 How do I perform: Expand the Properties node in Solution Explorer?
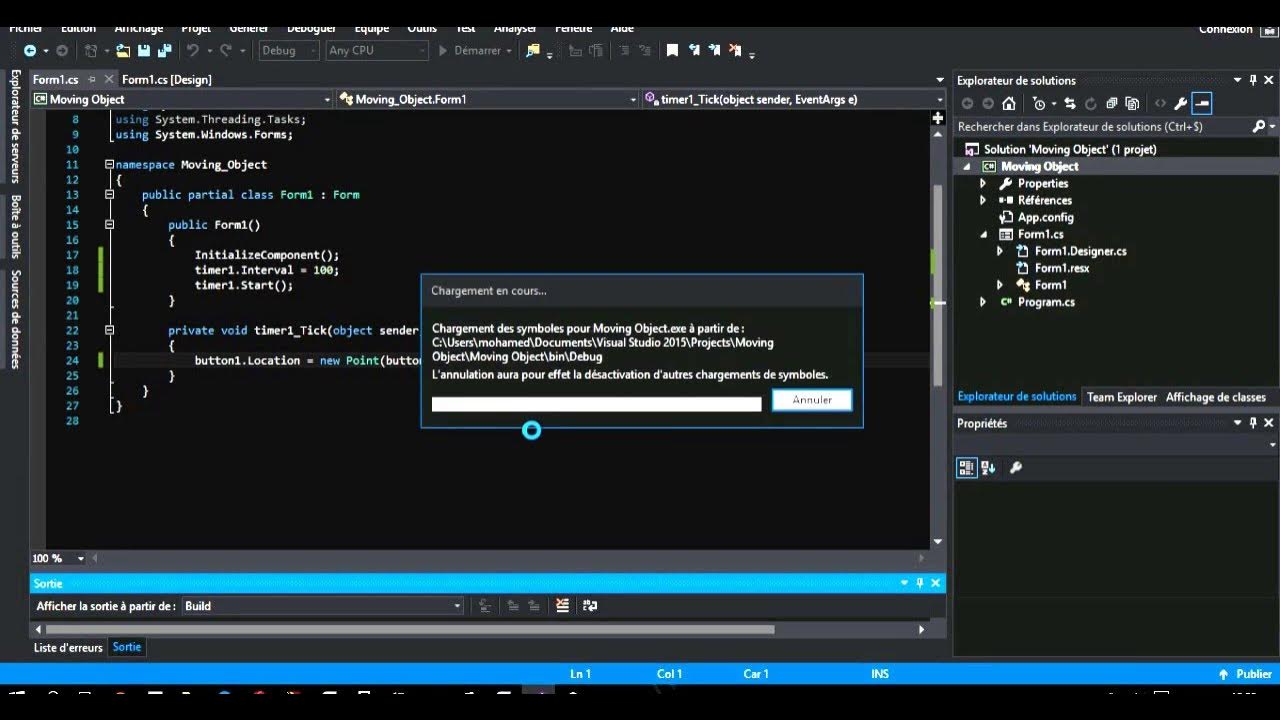(x=983, y=184)
